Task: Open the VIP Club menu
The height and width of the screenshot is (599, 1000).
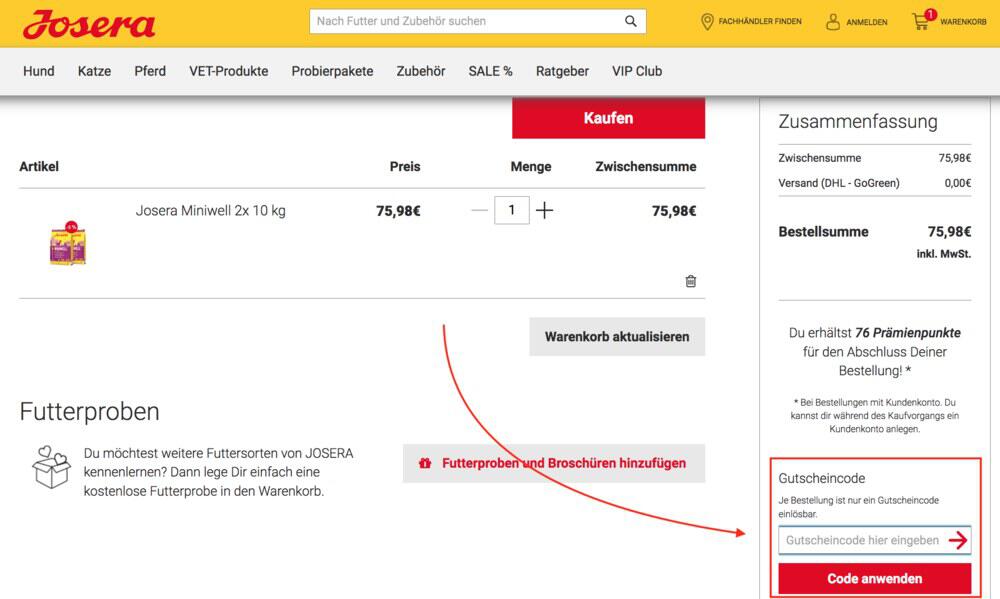Action: 637,71
